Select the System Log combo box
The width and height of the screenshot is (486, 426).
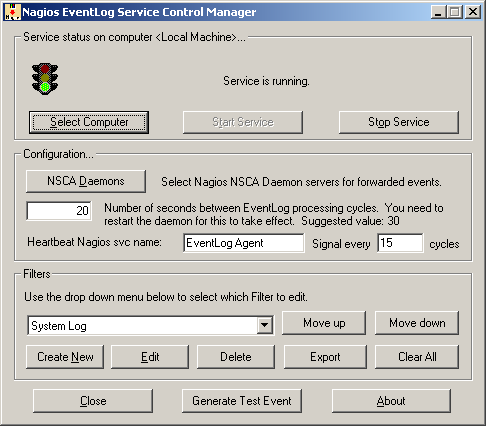tap(151, 325)
